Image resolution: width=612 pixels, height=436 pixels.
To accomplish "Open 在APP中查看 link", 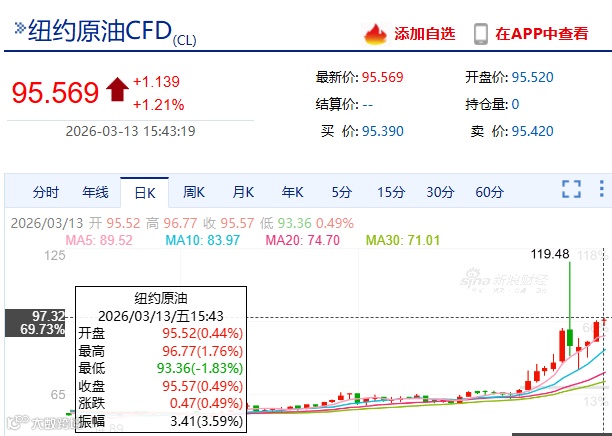I will point(542,34).
